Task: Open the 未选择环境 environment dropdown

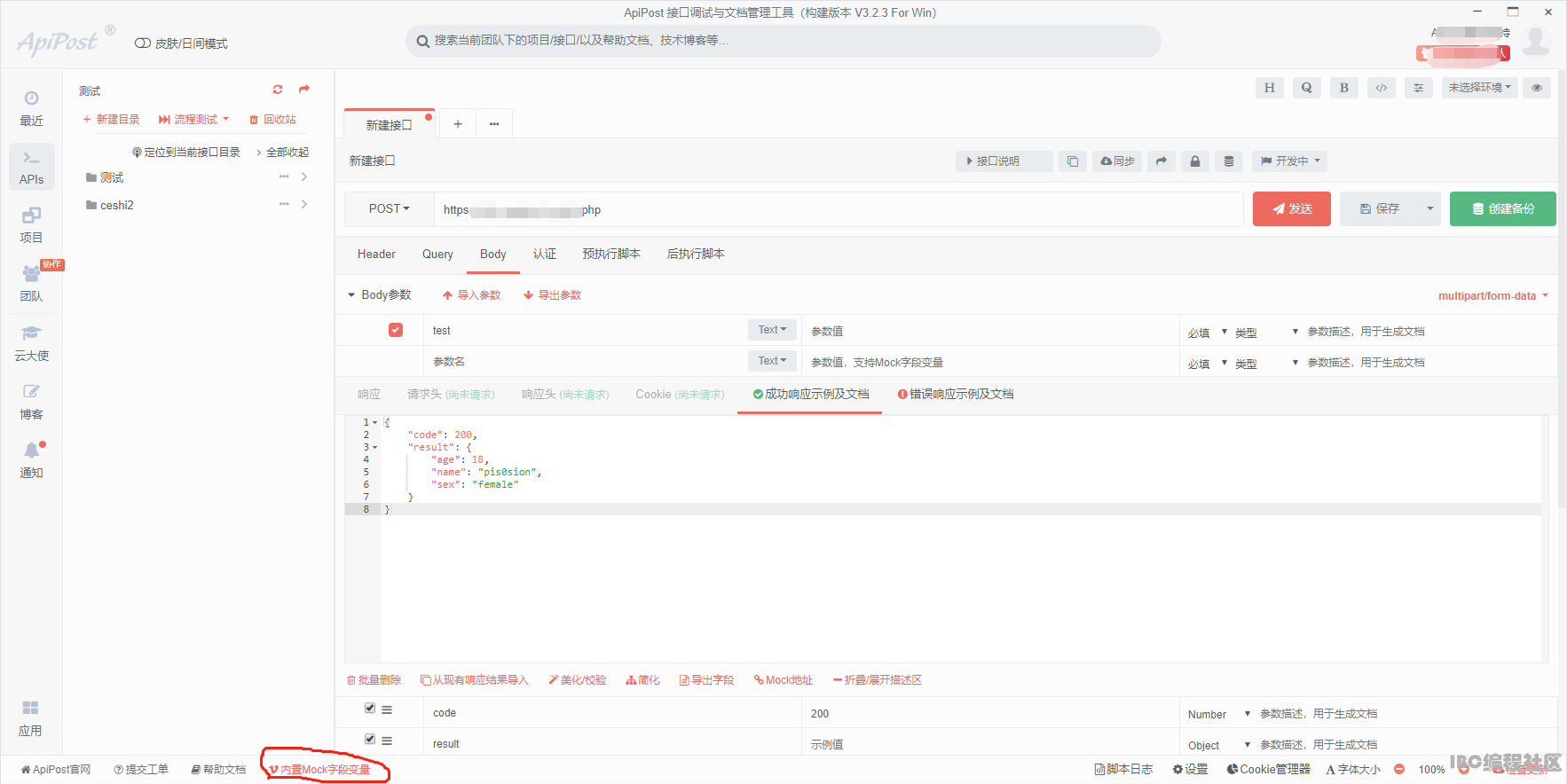Action: pos(1480,88)
